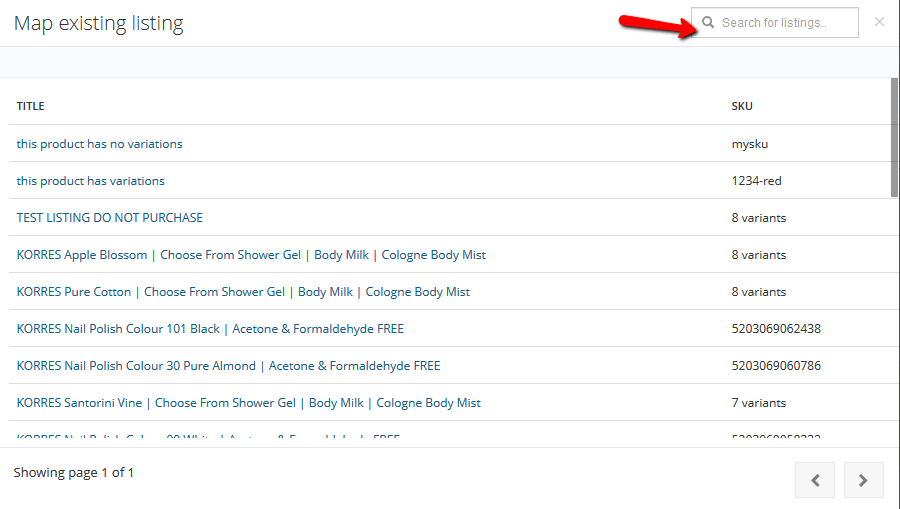Screen dimensions: 900x509
Task: Click the SKU column header
Action: [741, 106]
